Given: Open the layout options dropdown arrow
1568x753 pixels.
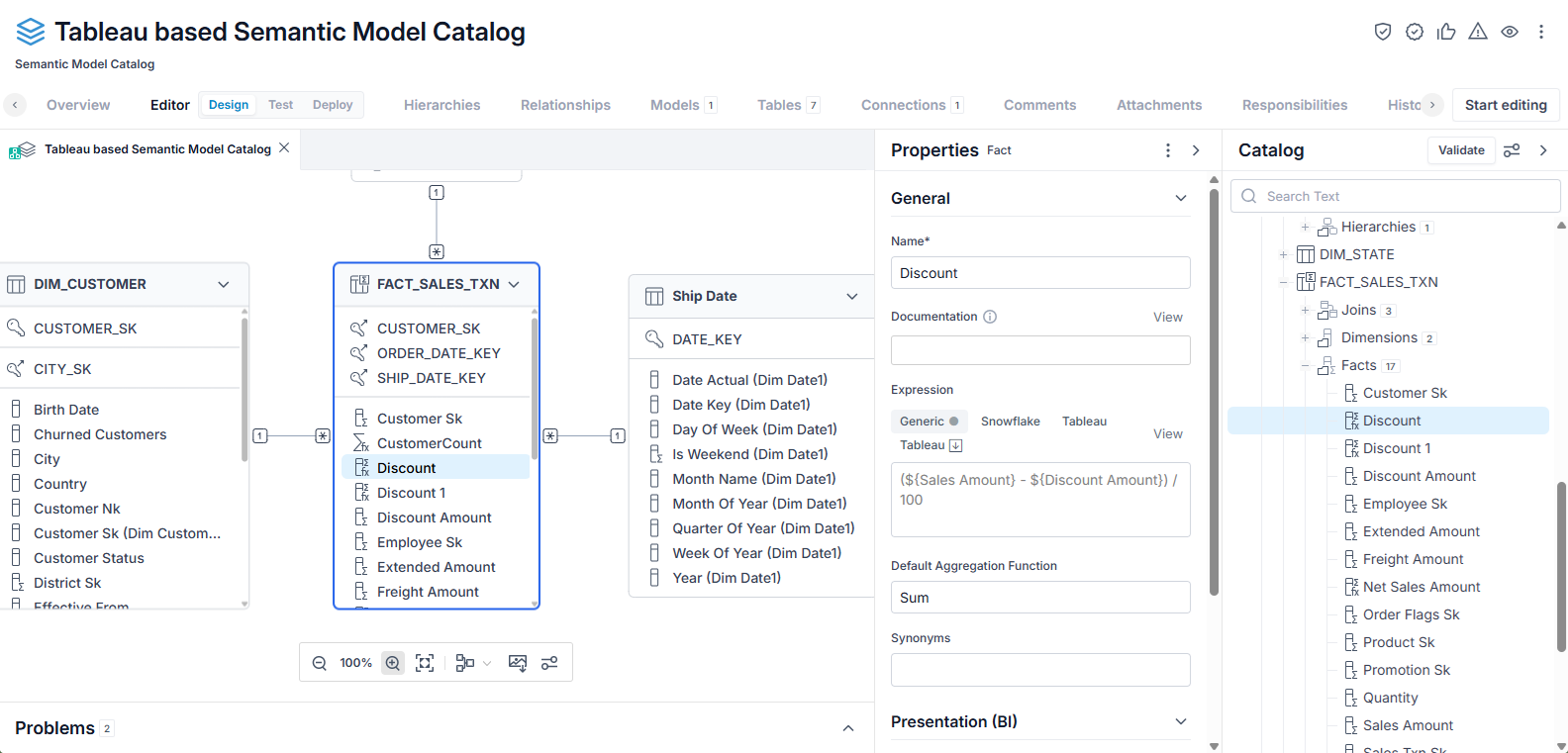Looking at the screenshot, I should coord(487,663).
